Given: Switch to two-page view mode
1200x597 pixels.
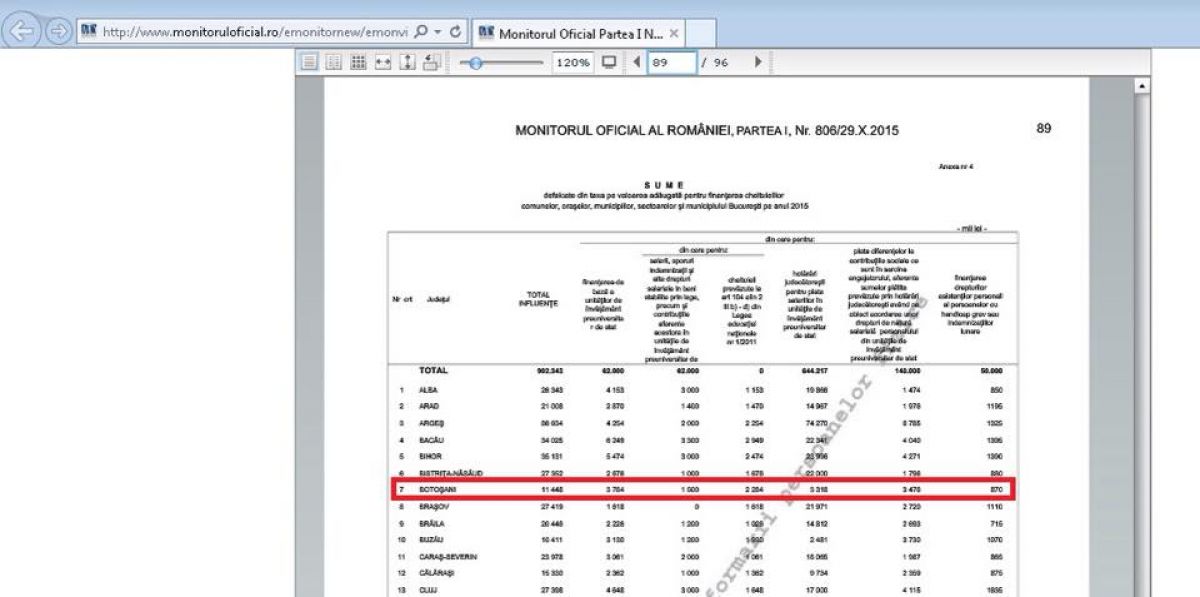Looking at the screenshot, I should click(334, 62).
